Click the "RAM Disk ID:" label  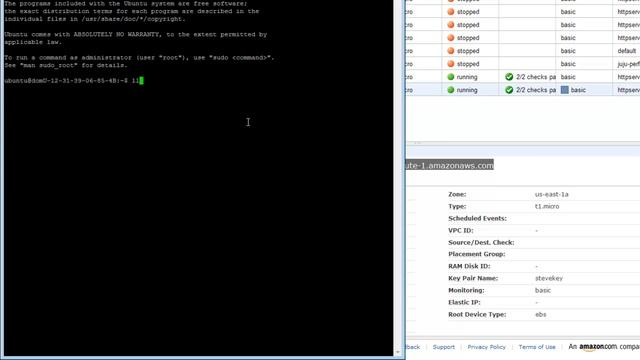pos(469,266)
